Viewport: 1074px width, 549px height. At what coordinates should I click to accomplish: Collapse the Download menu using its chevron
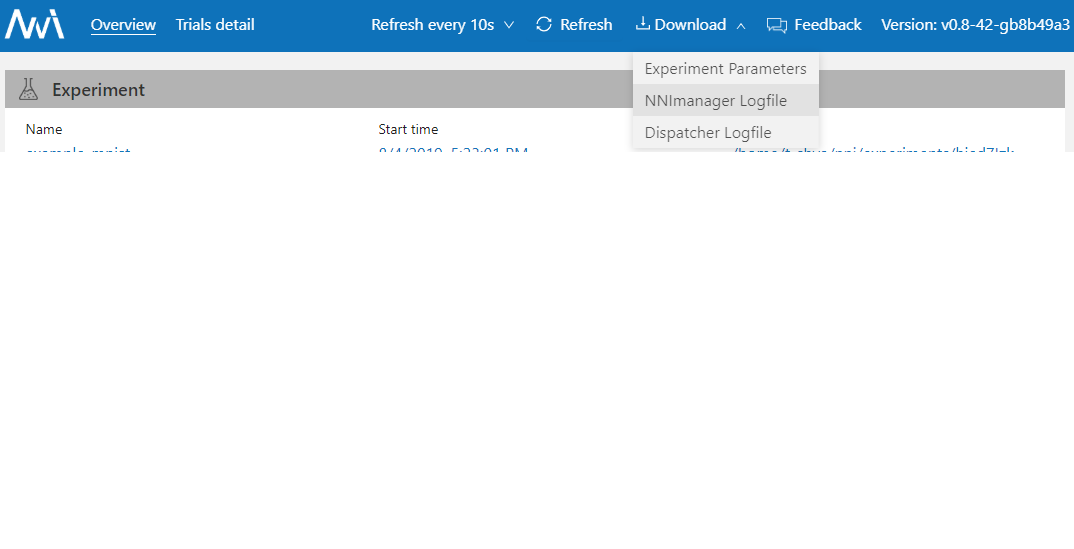(x=741, y=26)
